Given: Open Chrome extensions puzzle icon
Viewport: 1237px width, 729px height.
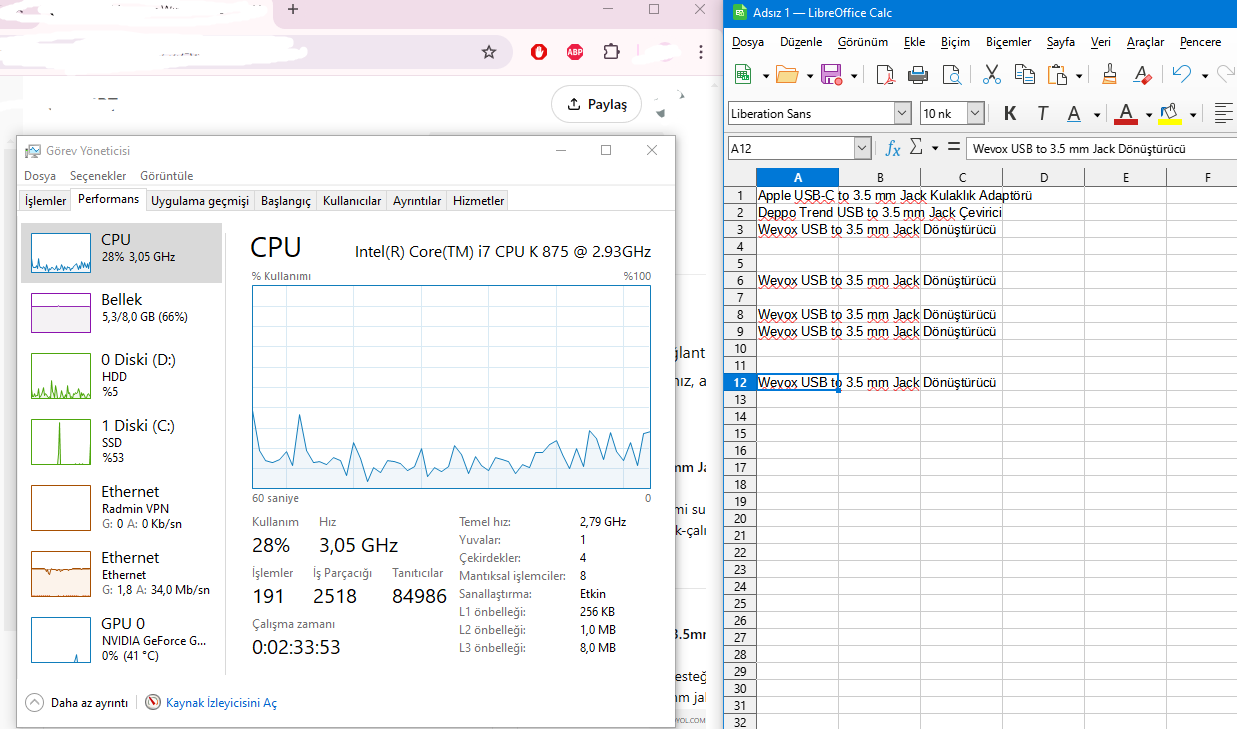Looking at the screenshot, I should [611, 52].
